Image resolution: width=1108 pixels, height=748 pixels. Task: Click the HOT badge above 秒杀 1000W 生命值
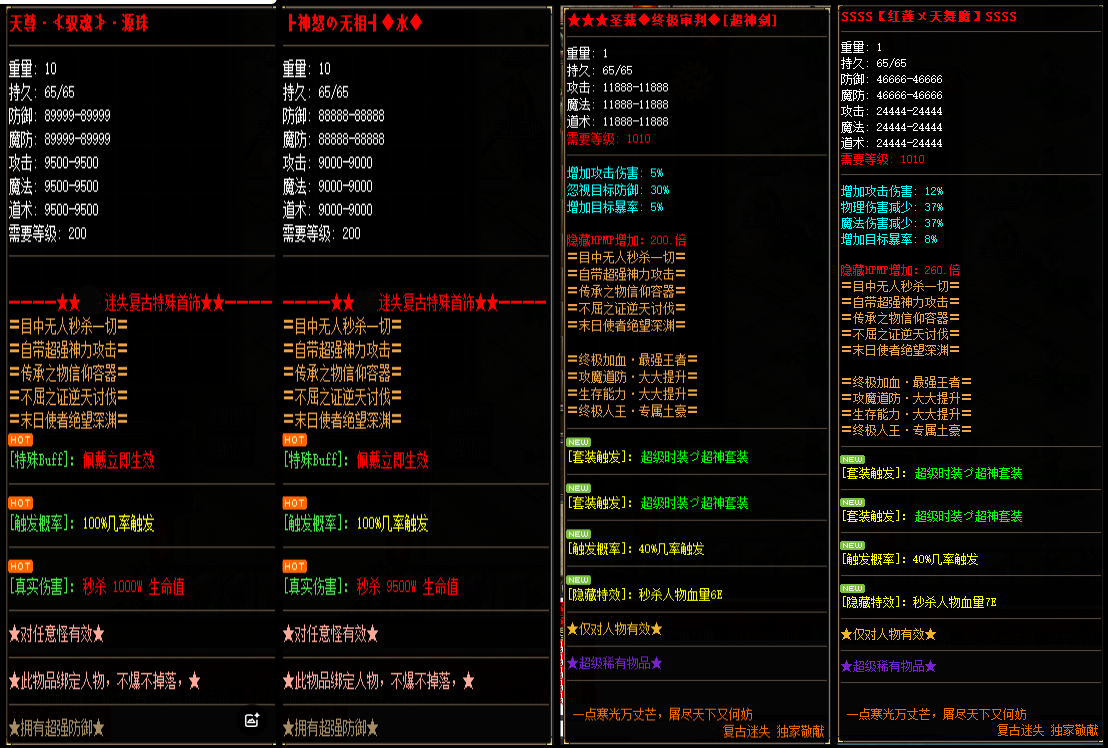[21, 566]
